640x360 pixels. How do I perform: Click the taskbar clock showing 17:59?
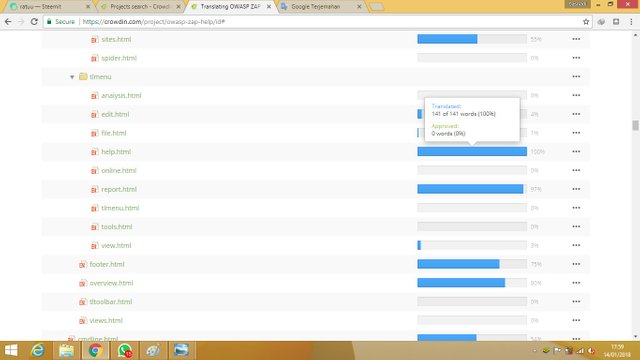[618, 351]
